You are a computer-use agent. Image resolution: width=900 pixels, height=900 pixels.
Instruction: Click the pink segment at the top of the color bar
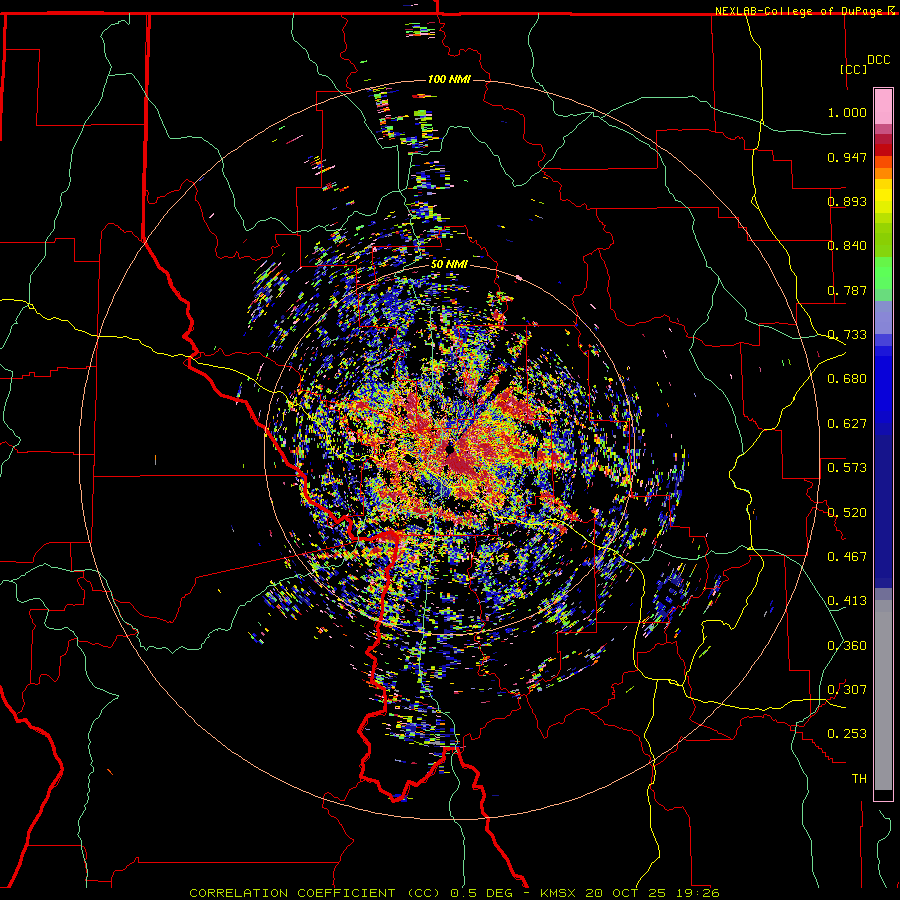pos(883,106)
